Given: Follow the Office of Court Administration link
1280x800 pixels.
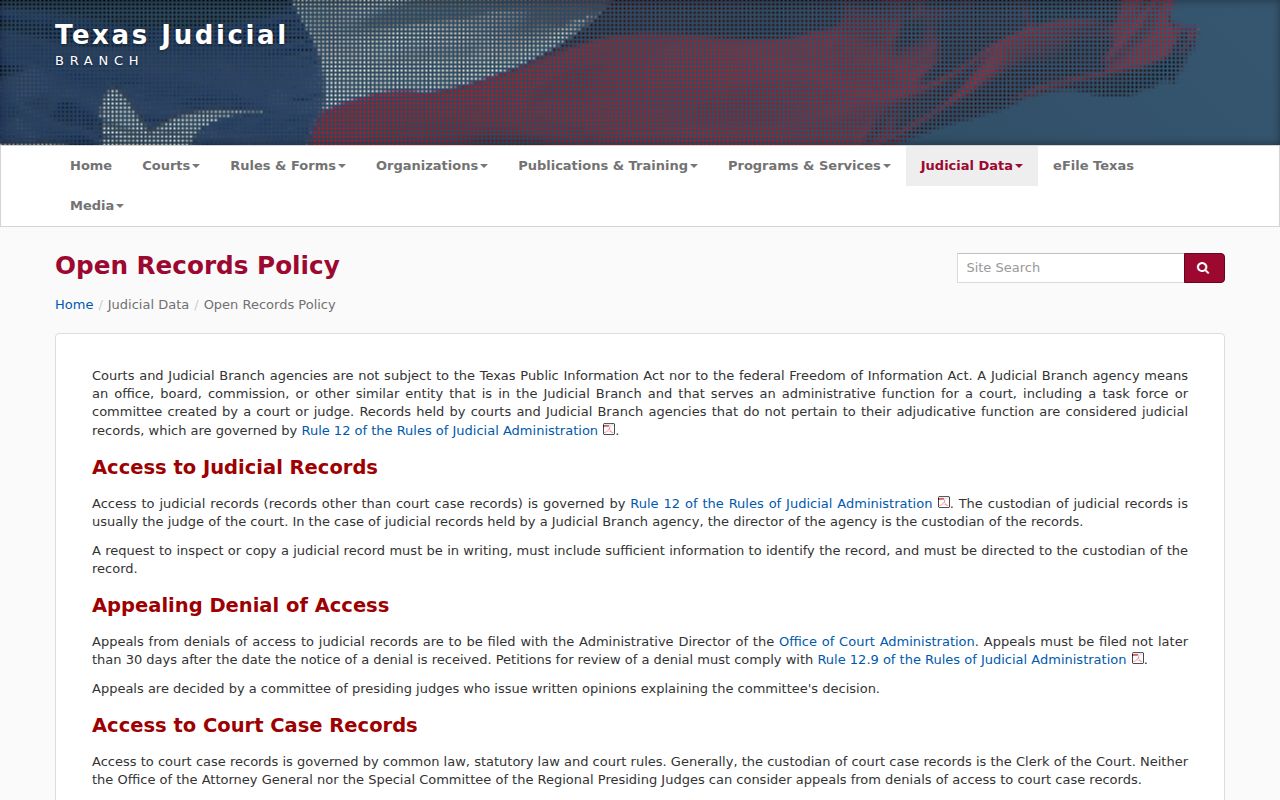Looking at the screenshot, I should tap(877, 642).
